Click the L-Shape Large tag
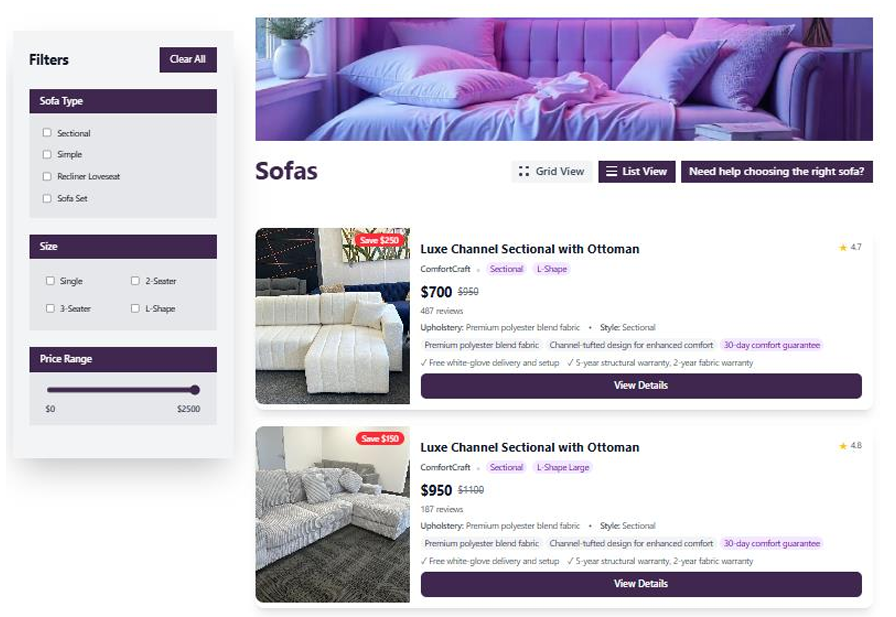Screen dimensions: 896x617 (x=562, y=467)
